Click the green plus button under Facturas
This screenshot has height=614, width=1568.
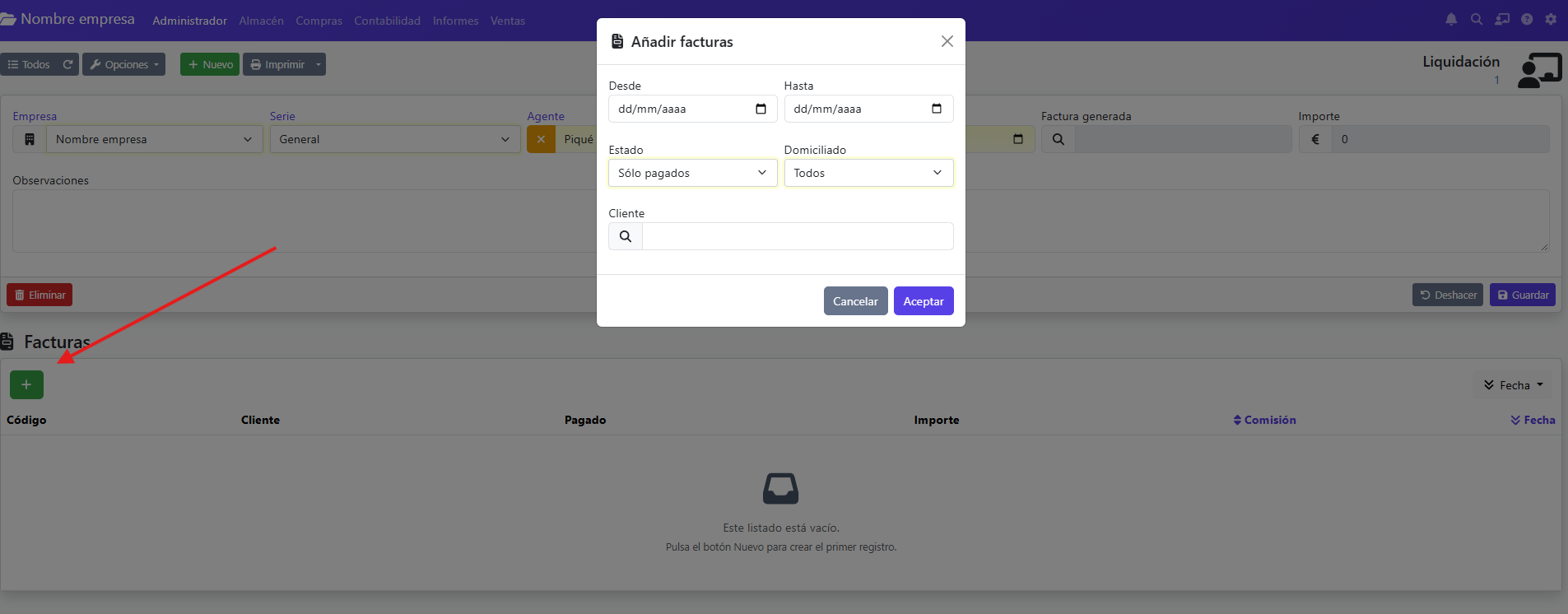pyautogui.click(x=26, y=384)
